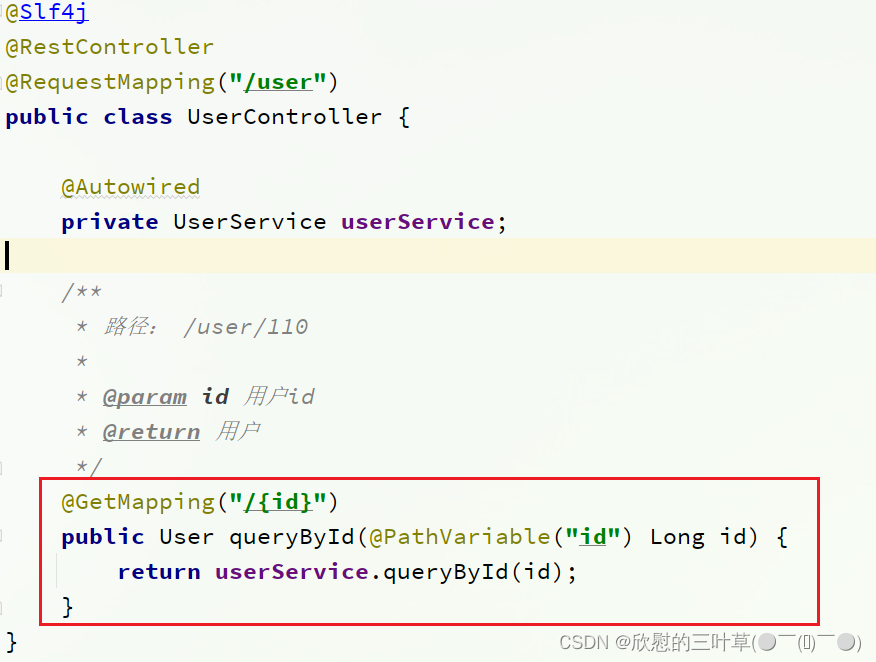
Task: Click the 'private' keyword
Action: tap(110, 222)
